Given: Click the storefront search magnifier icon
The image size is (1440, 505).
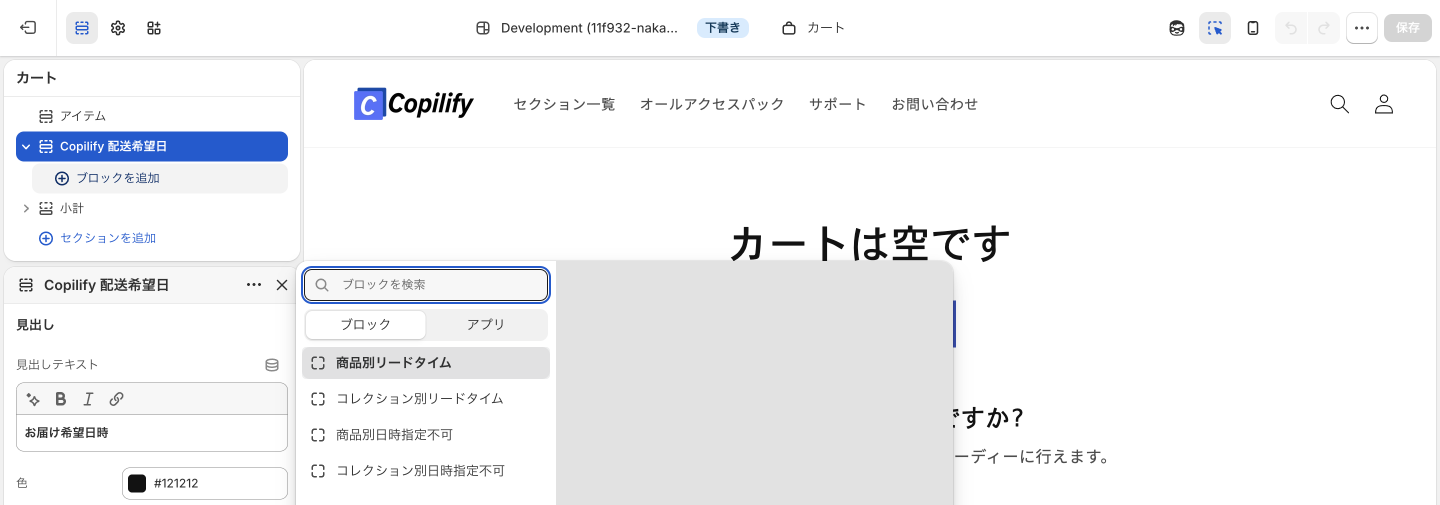Looking at the screenshot, I should (x=1340, y=104).
